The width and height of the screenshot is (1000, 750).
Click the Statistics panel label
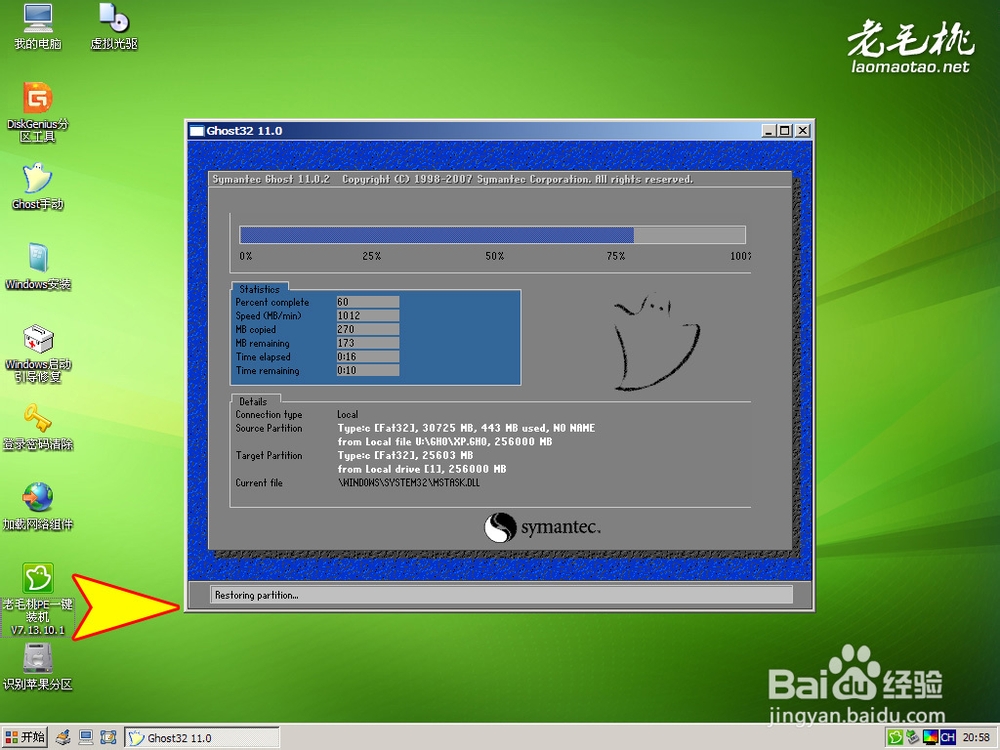coord(260,289)
